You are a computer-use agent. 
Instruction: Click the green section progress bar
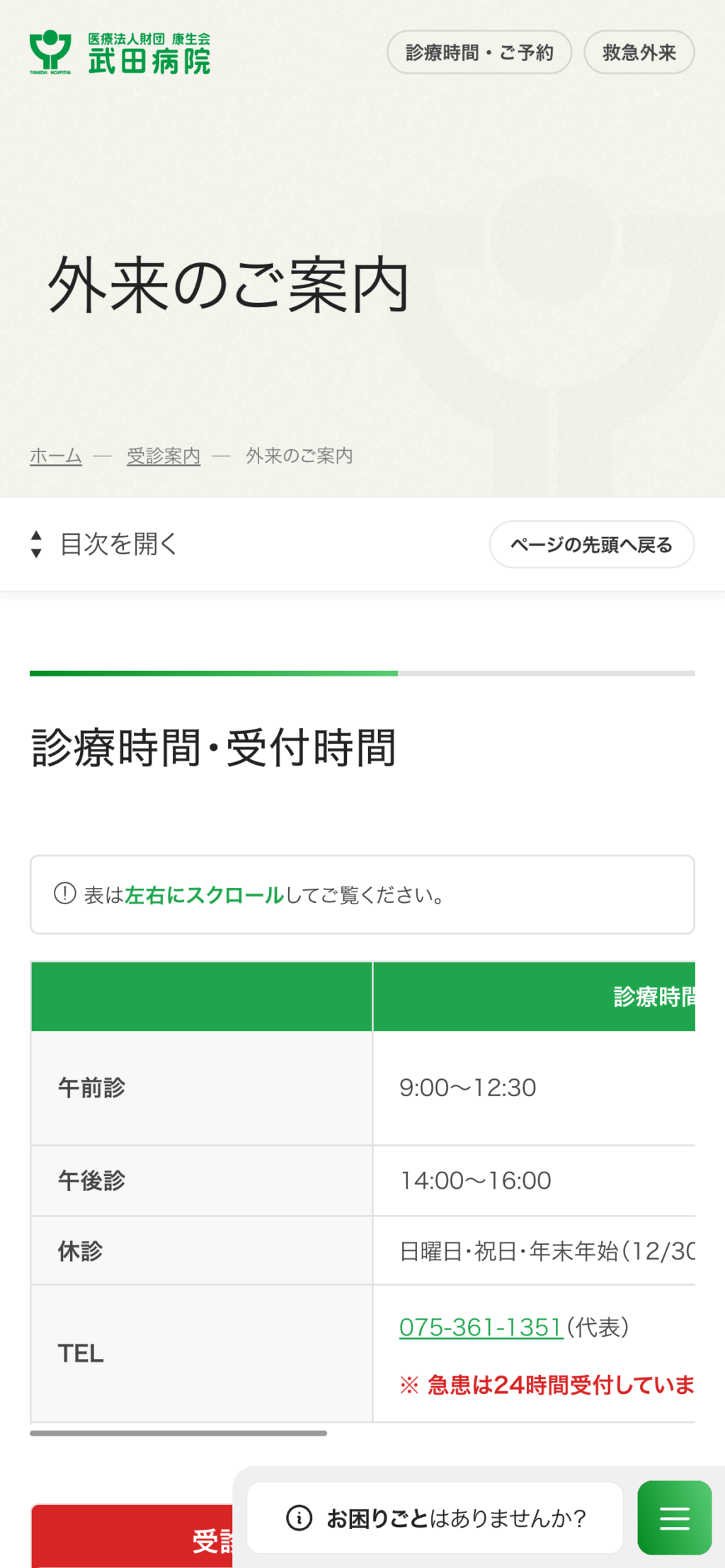point(214,674)
